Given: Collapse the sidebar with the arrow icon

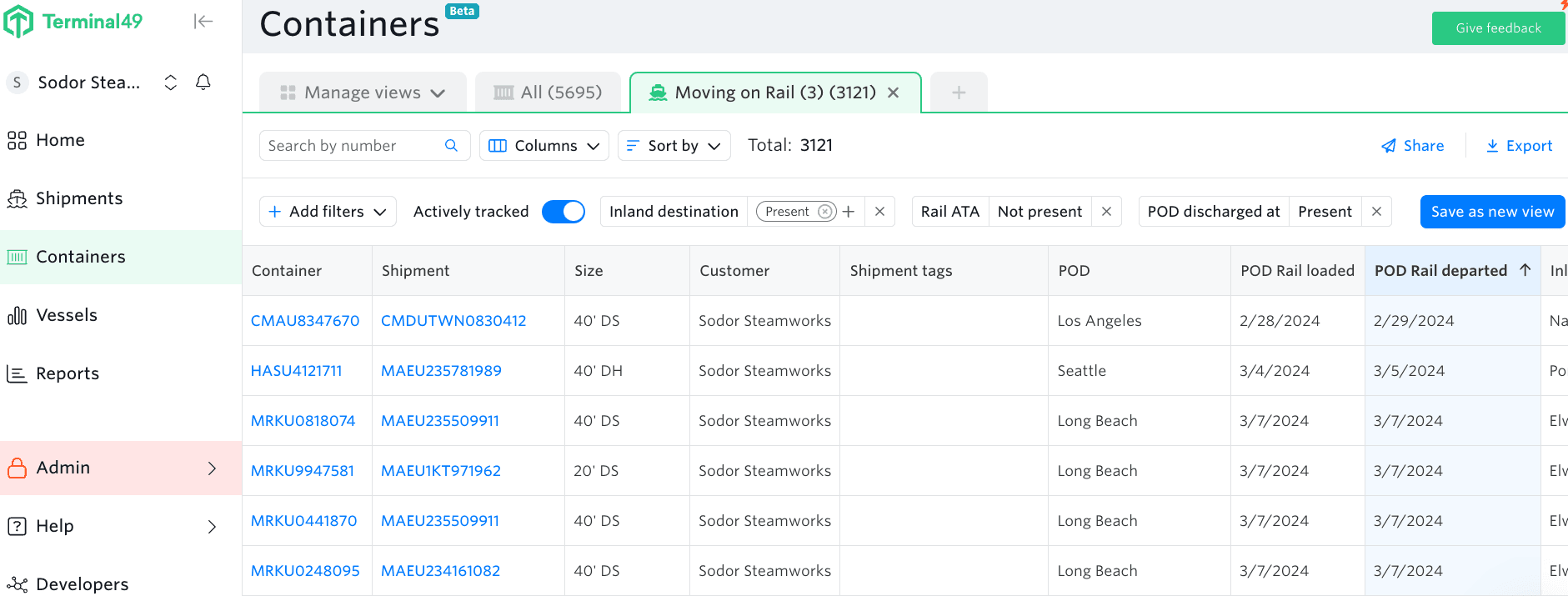Looking at the screenshot, I should [203, 22].
